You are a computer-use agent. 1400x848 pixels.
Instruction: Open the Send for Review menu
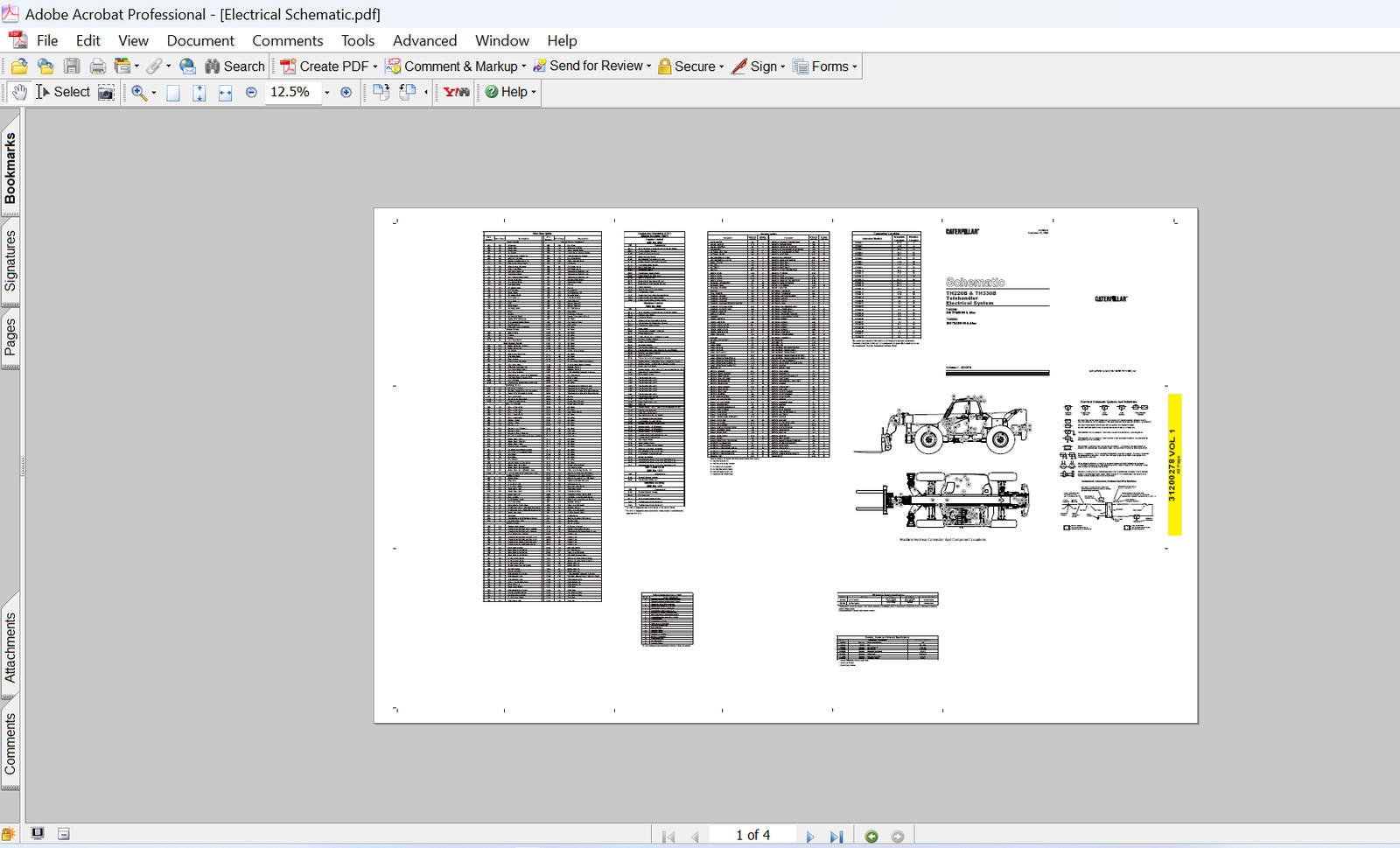[x=592, y=67]
